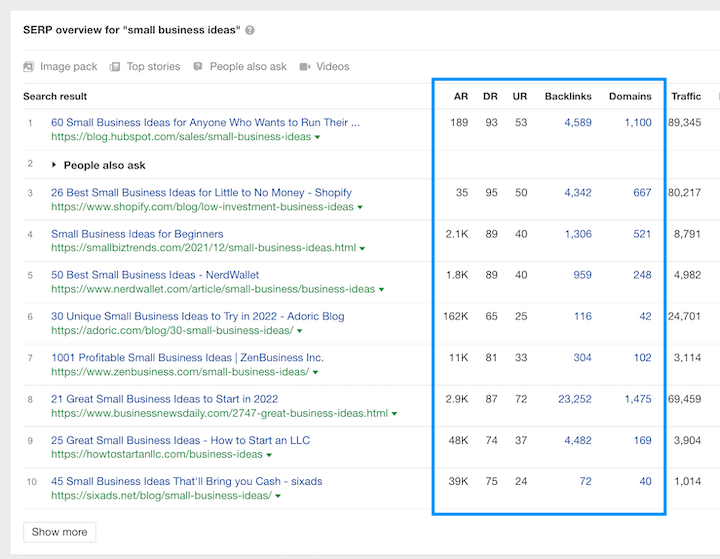Open the 60 Small Business Ideas HubSpot result
Viewport: 720px width, 559px height.
tap(205, 123)
